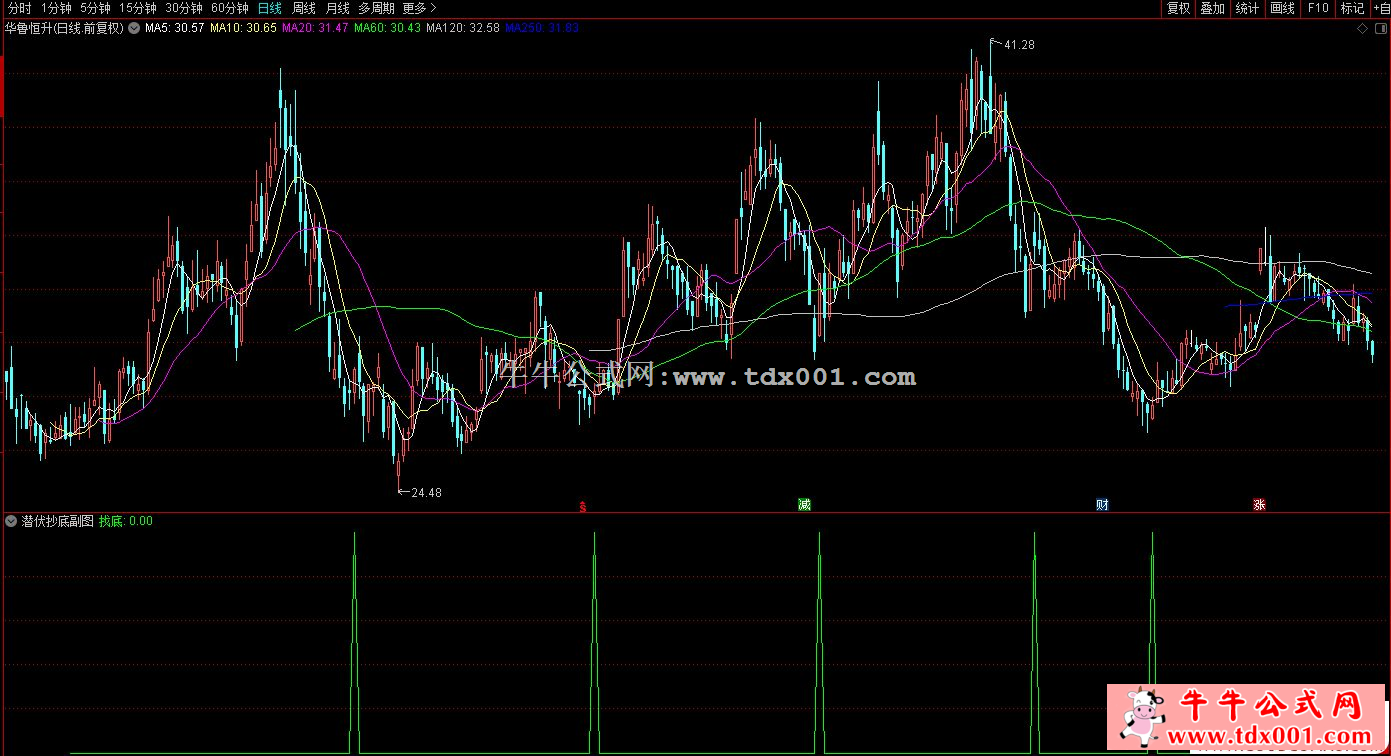Select the 15分钟 period tab
This screenshot has height=756, width=1391.
click(x=137, y=8)
